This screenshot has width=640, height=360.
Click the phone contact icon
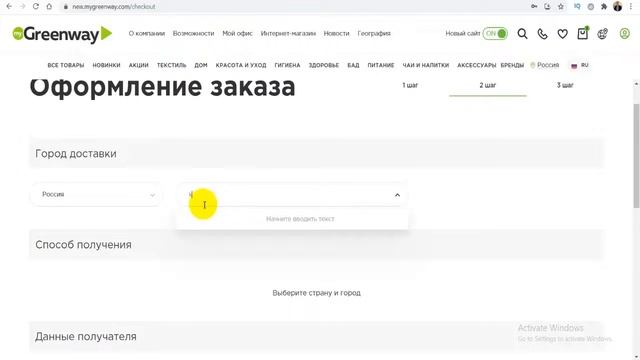click(542, 34)
